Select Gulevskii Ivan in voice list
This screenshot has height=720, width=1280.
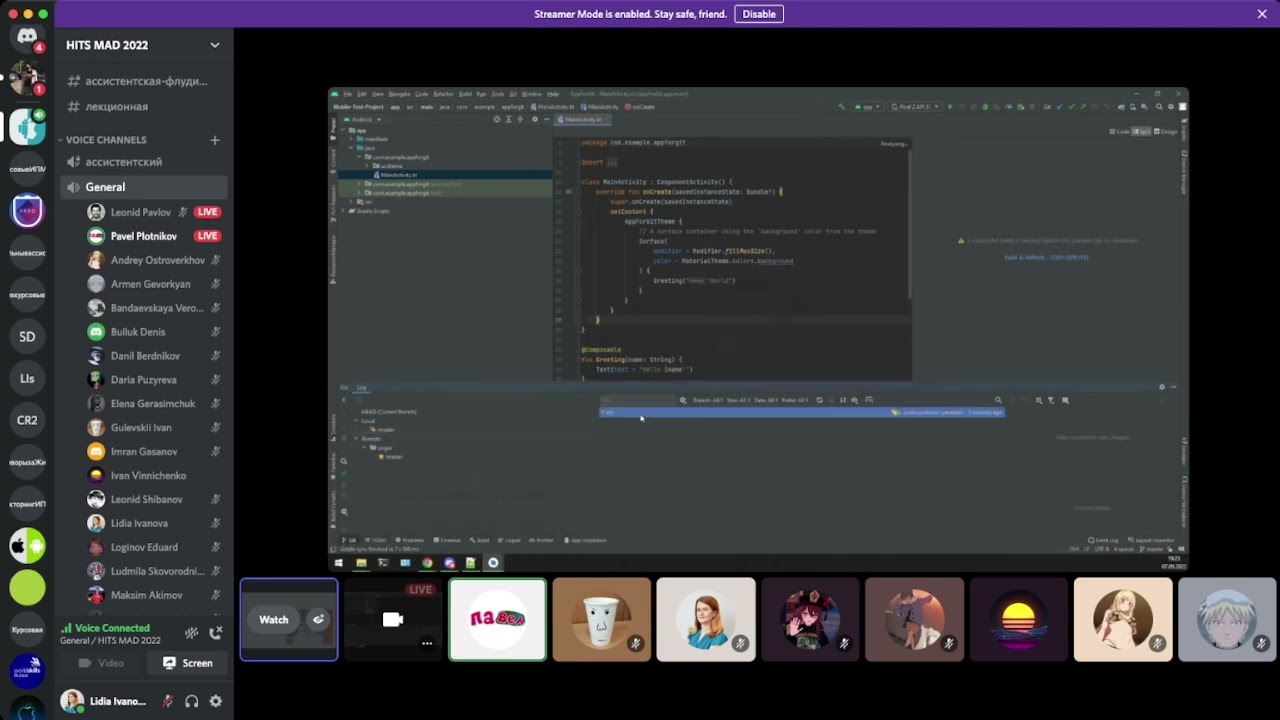[155, 428]
